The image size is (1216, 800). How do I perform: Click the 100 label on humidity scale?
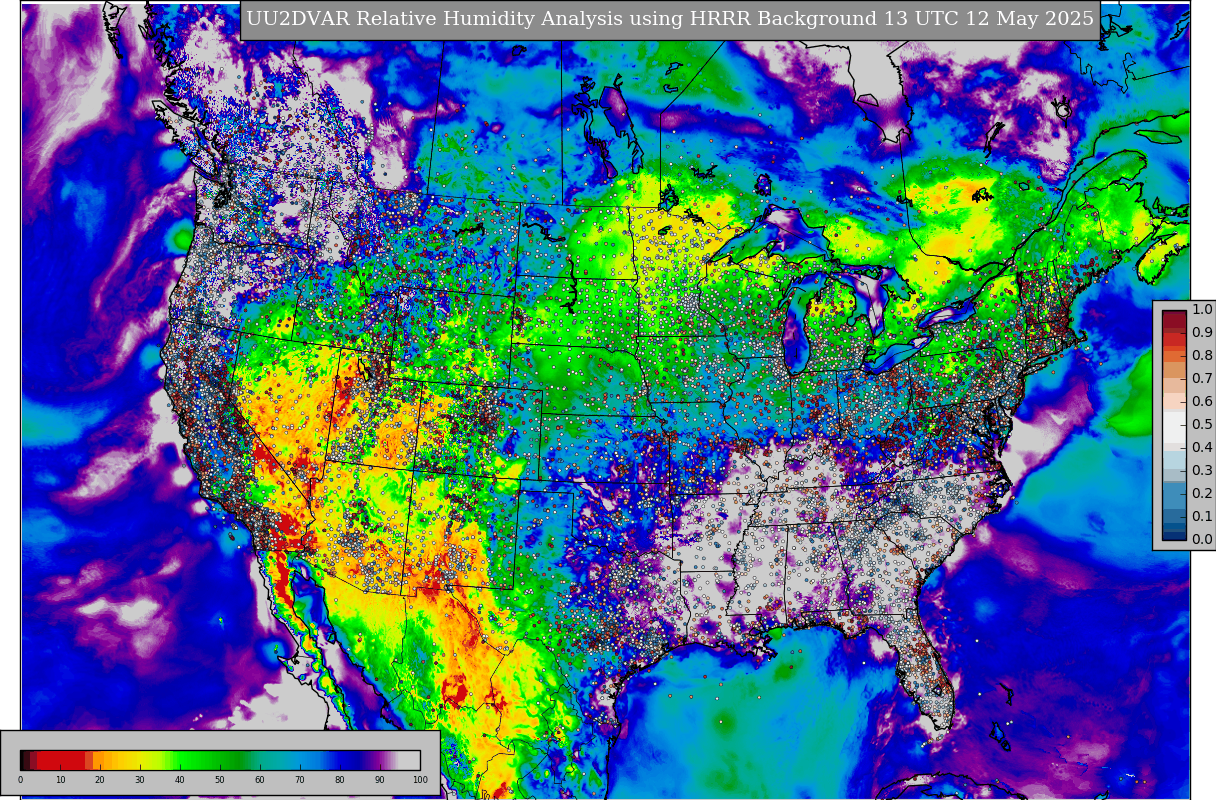point(420,780)
